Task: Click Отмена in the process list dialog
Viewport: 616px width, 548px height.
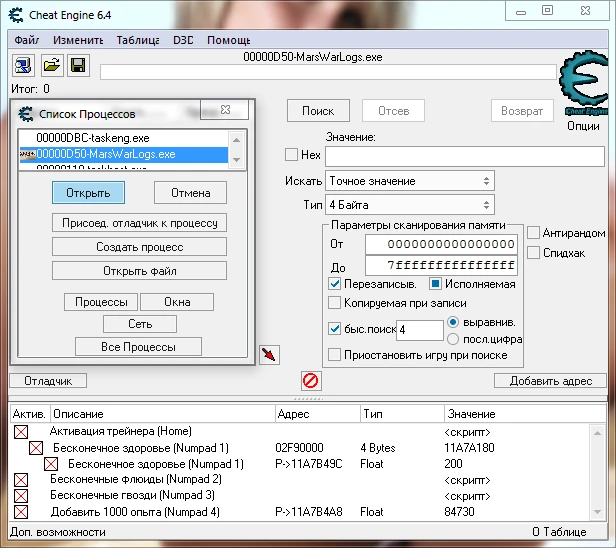Action: [191, 192]
